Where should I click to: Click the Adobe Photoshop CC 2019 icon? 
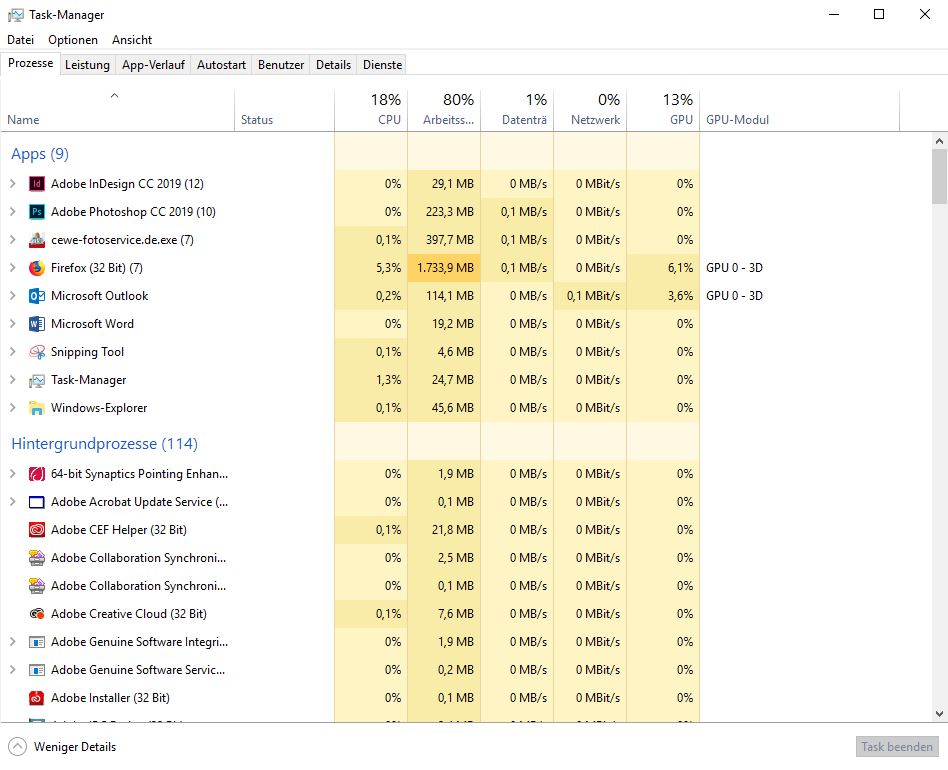37,212
